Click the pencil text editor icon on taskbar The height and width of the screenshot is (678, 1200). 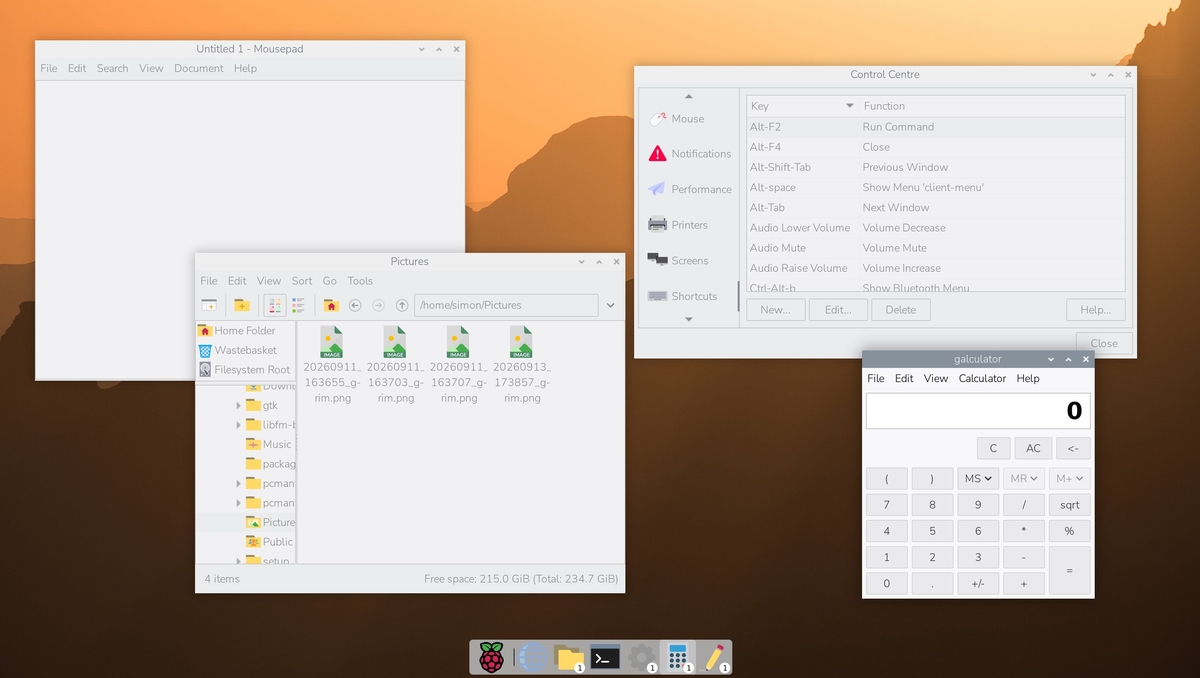[x=713, y=657]
